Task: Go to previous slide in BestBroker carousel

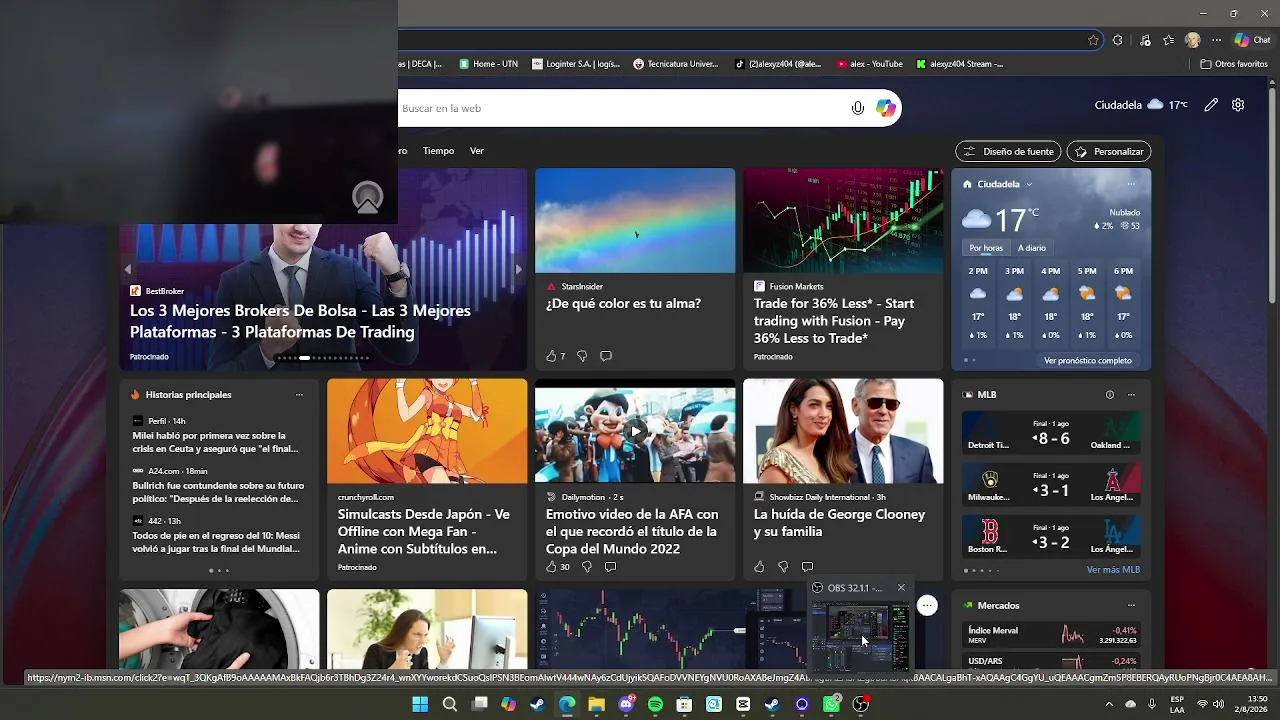Action: [127, 270]
